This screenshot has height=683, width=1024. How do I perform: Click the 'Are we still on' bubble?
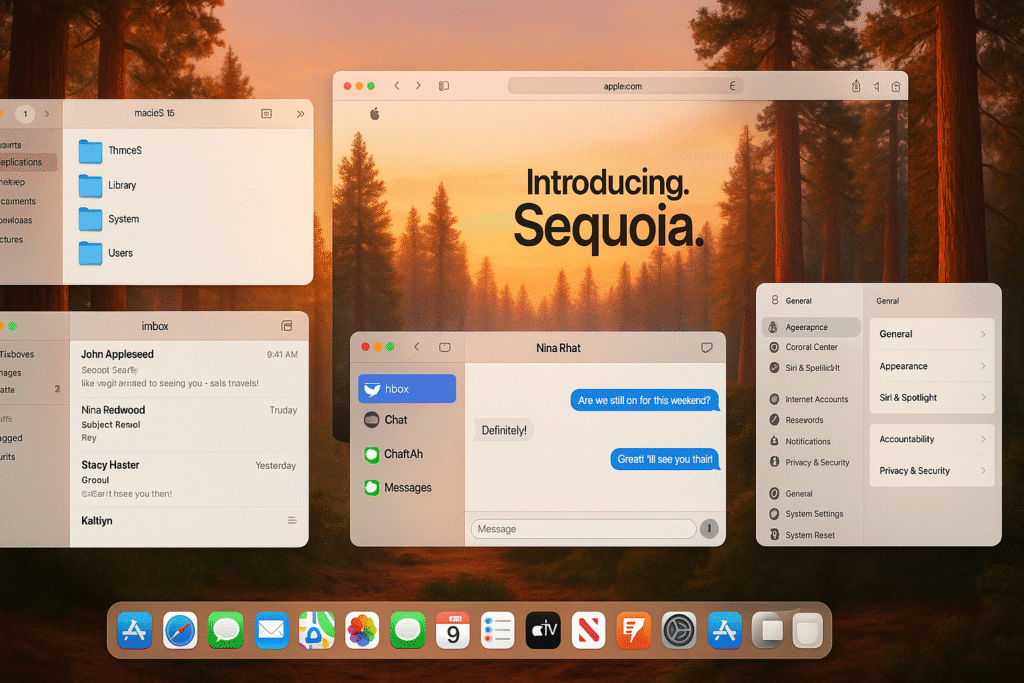pos(645,400)
